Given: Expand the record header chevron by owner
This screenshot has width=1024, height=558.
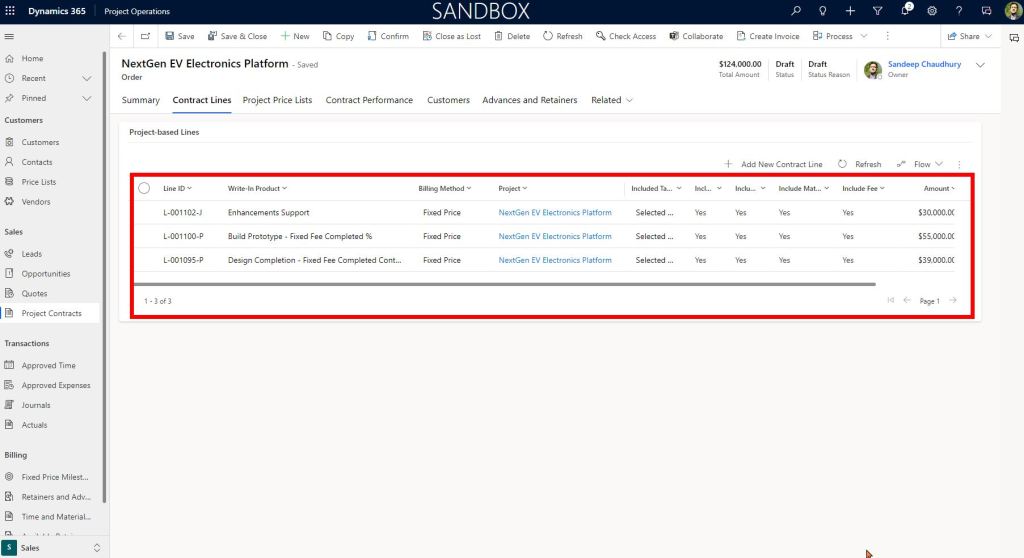Looking at the screenshot, I should 979,65.
